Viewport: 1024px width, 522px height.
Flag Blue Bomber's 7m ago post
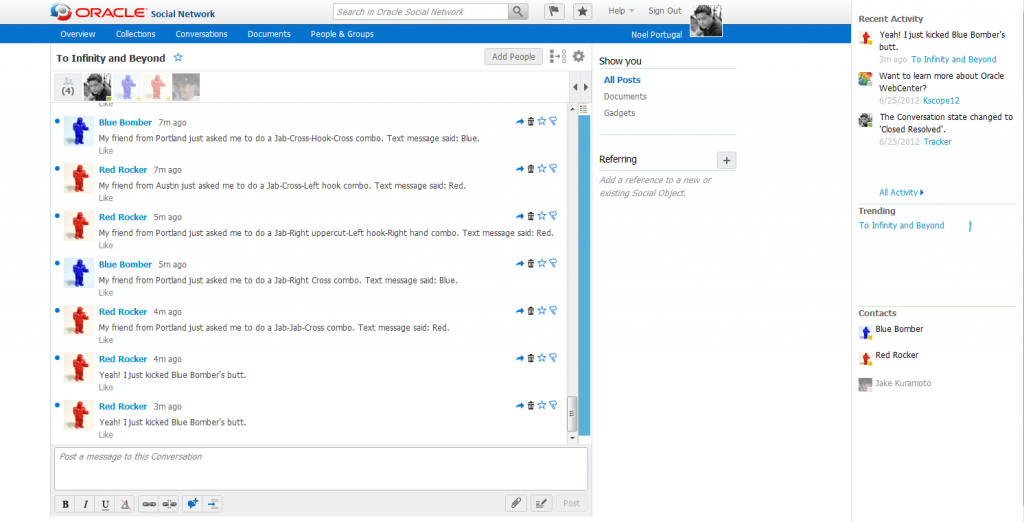(553, 122)
